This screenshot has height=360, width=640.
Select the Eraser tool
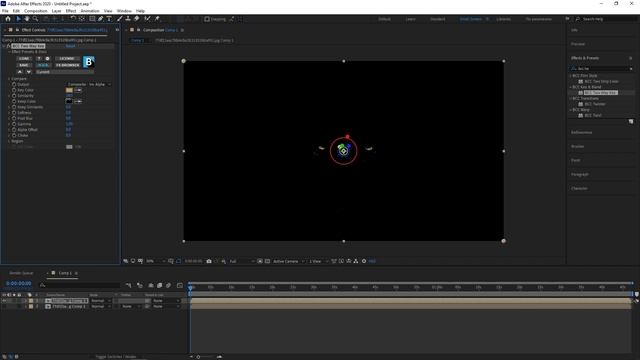[136, 19]
